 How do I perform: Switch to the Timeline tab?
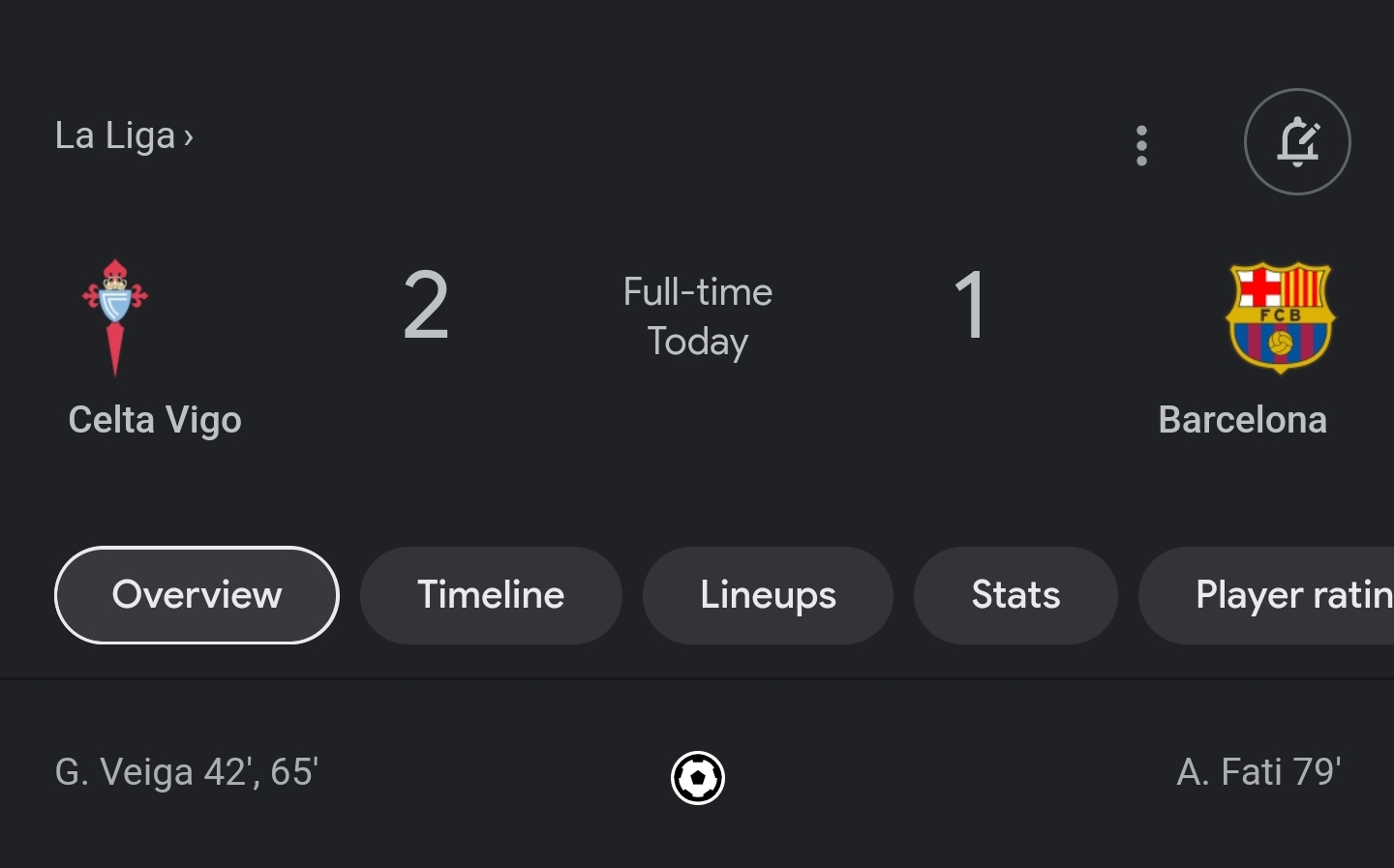(x=491, y=595)
